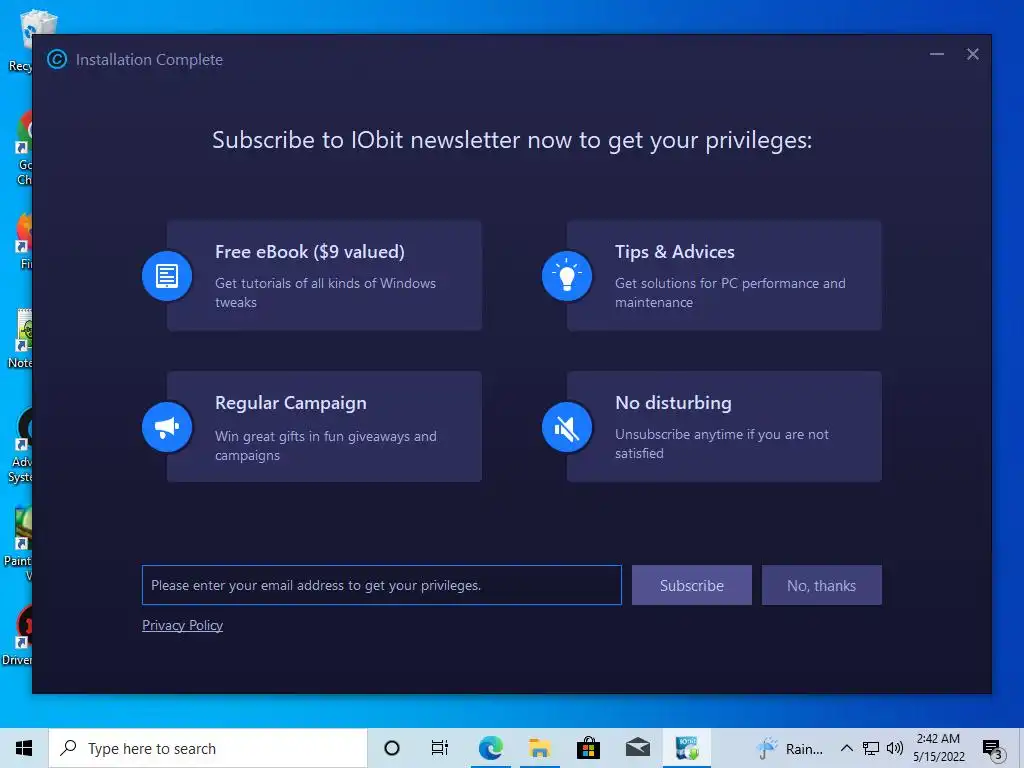Click the IObit logo in title bar
Viewport: 1024px width, 768px height.
pos(57,59)
